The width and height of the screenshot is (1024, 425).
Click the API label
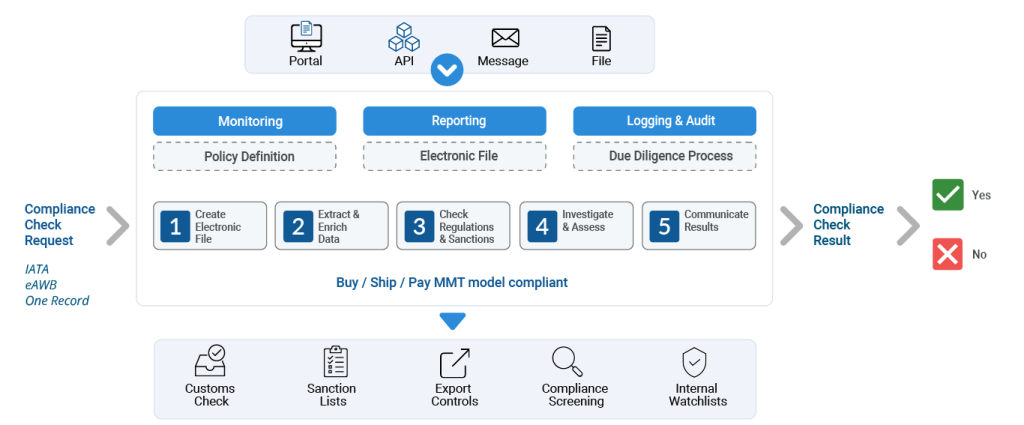pyautogui.click(x=404, y=61)
